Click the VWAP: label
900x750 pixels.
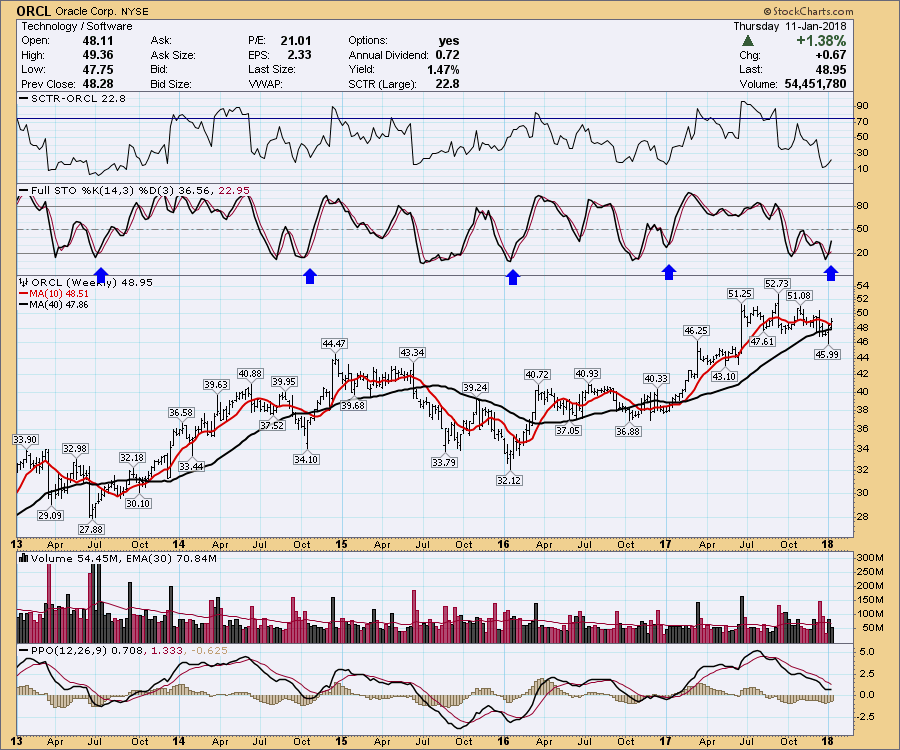coord(265,84)
